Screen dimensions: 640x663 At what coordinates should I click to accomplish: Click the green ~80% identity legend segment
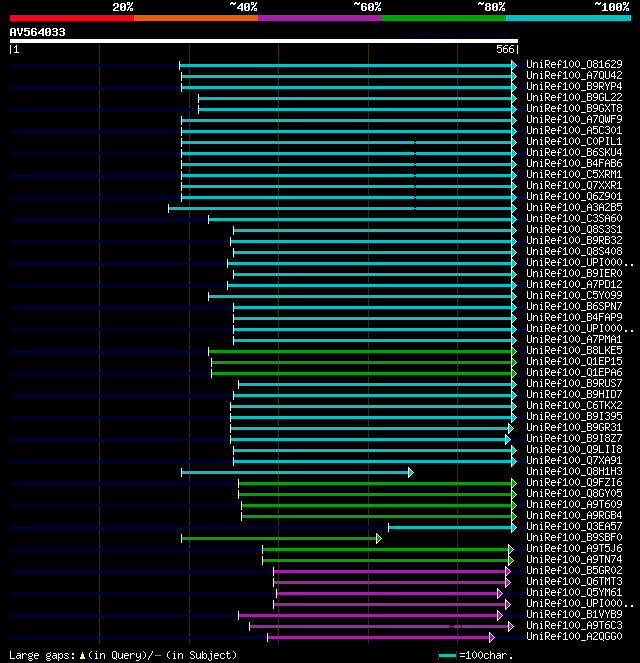444,18
